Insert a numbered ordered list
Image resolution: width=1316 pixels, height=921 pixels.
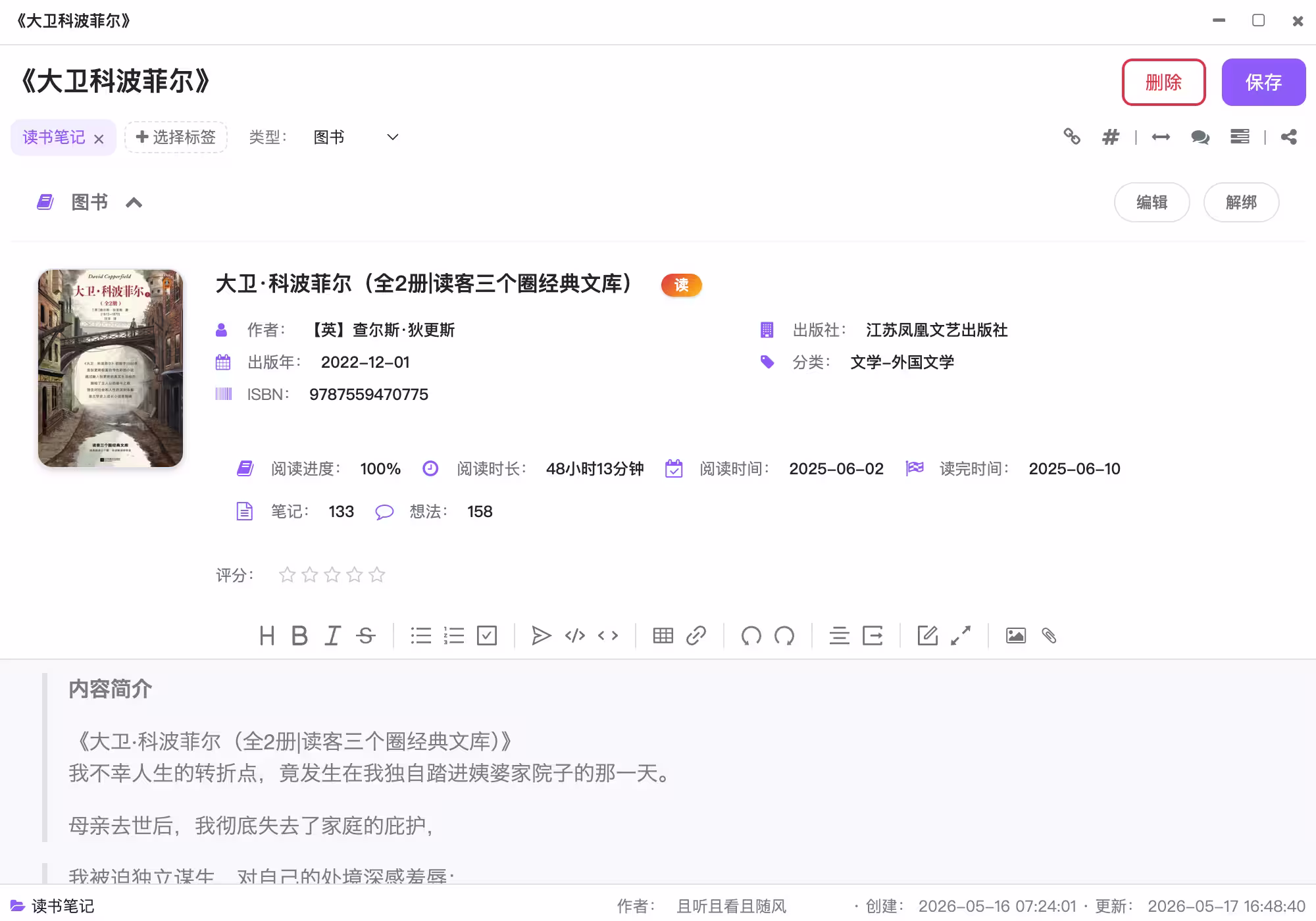(454, 635)
